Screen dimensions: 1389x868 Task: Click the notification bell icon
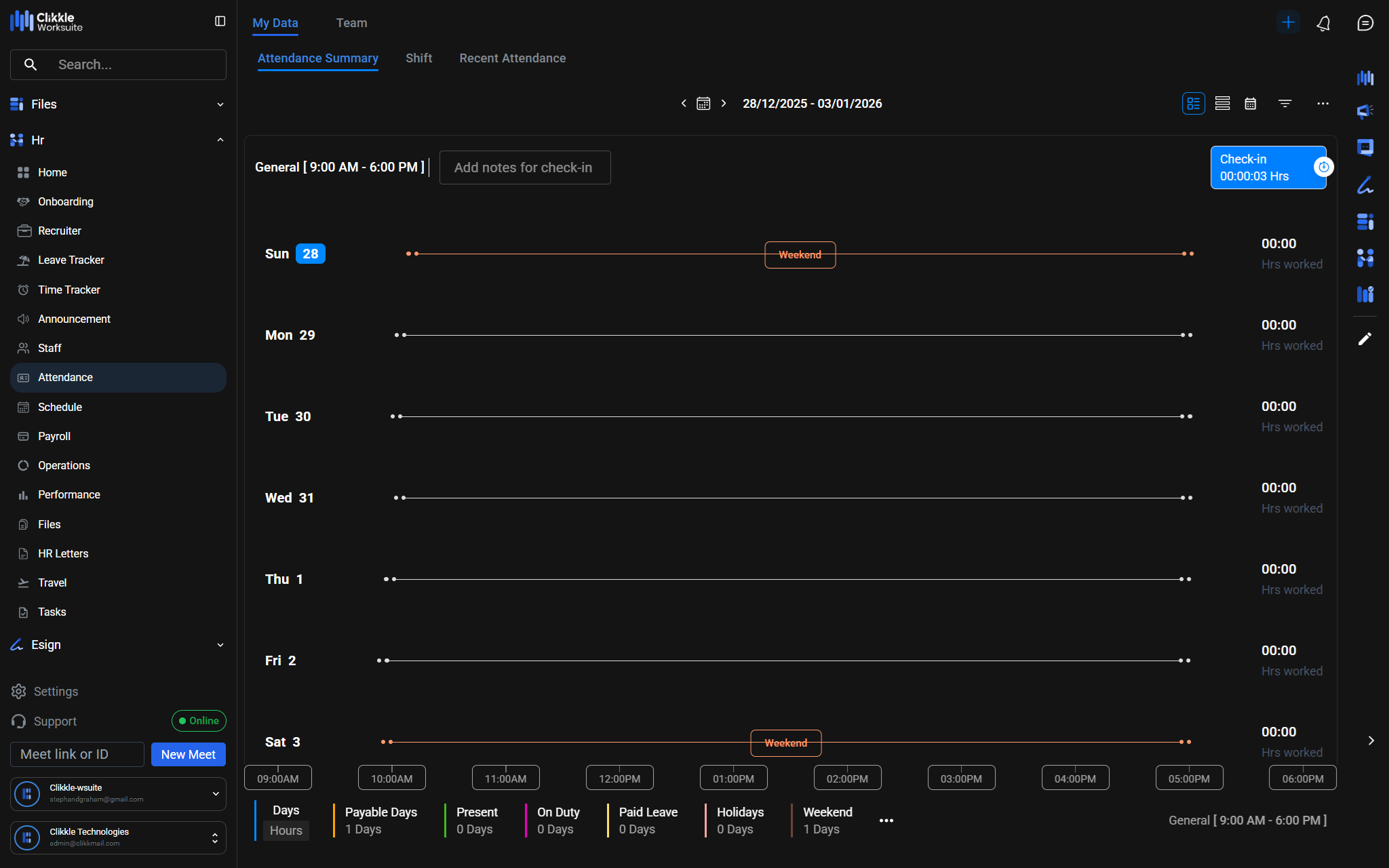point(1323,23)
